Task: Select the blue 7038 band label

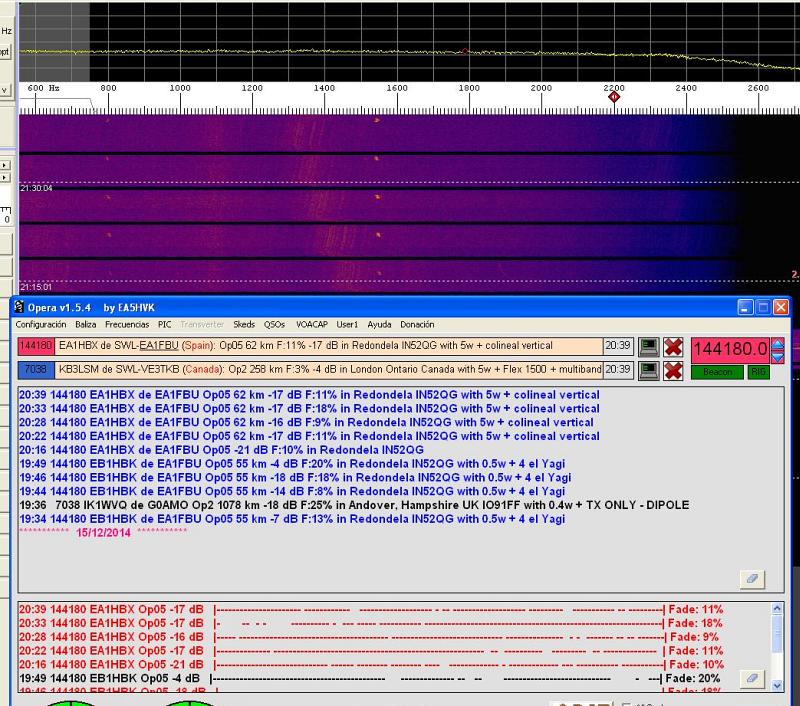Action: pyautogui.click(x=35, y=370)
